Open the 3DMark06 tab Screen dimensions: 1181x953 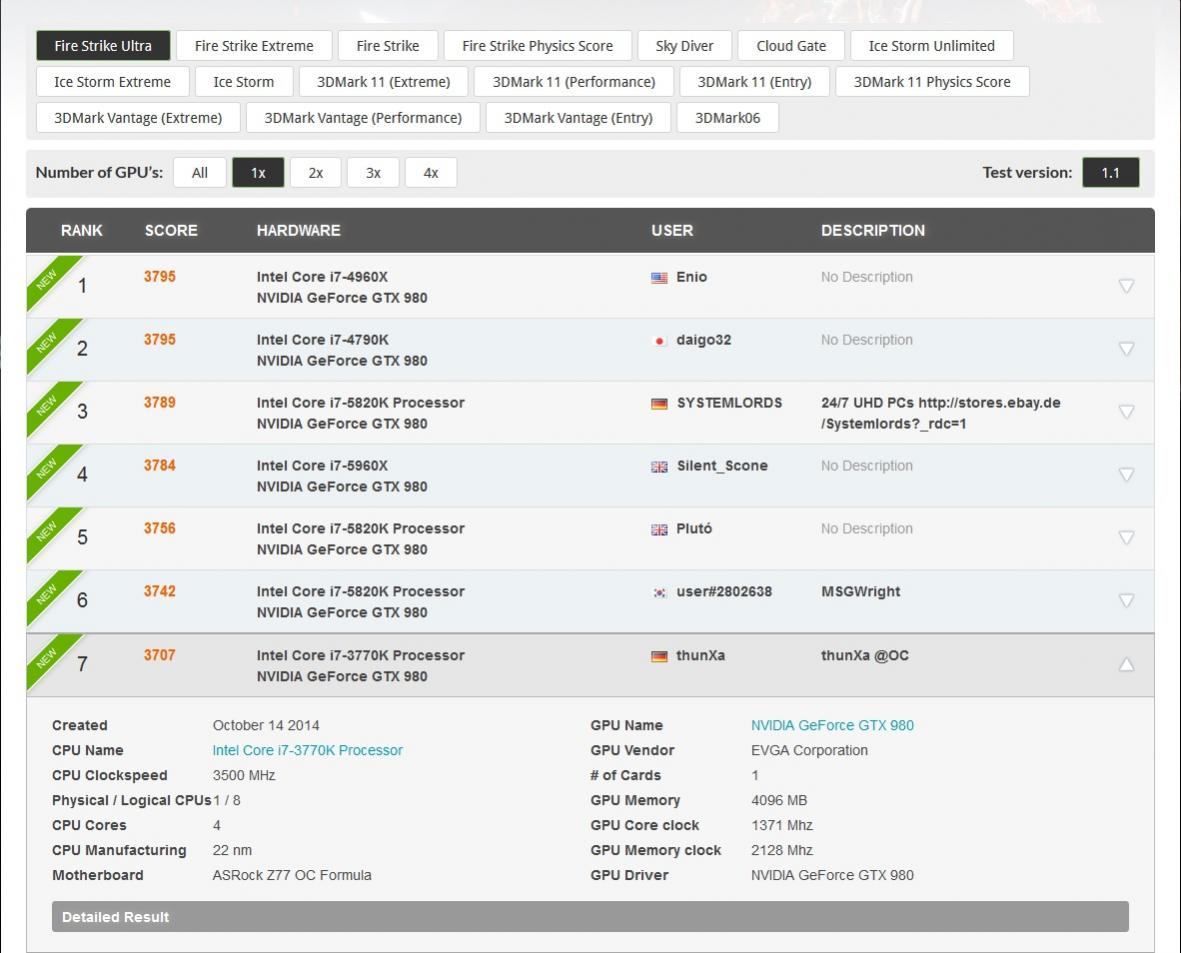point(728,118)
